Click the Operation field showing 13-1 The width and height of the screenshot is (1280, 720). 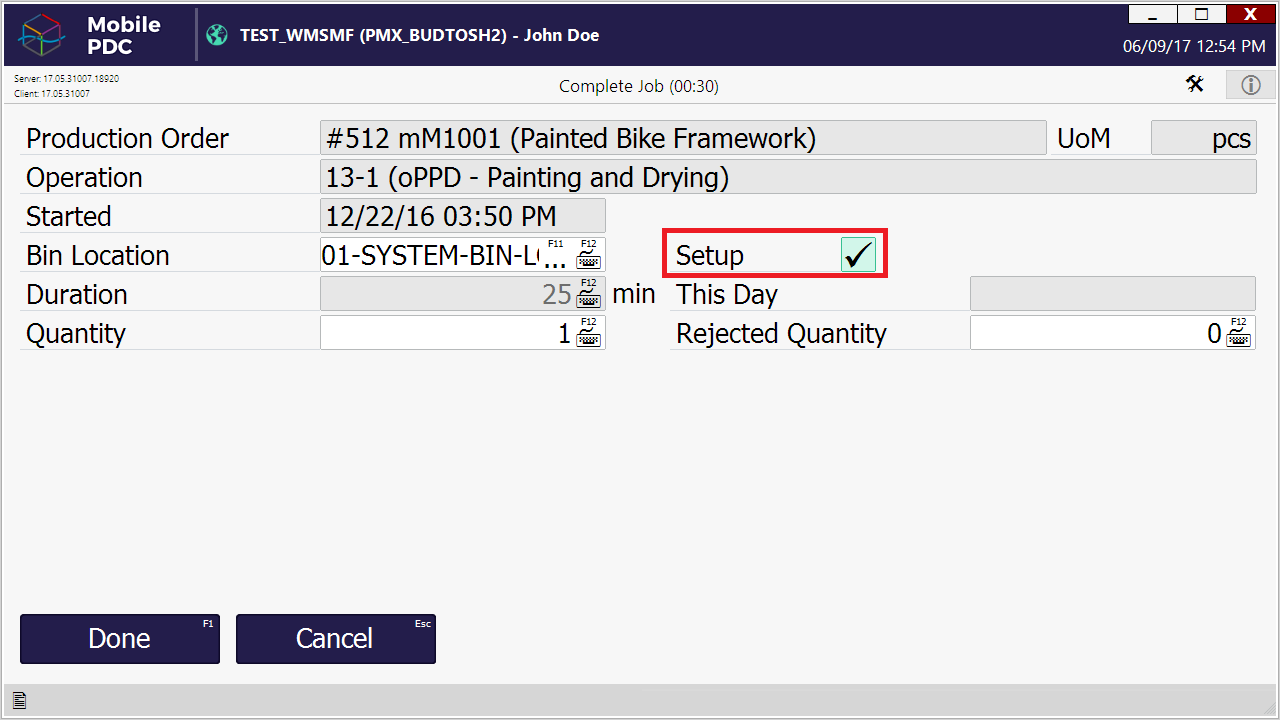pyautogui.click(x=788, y=177)
